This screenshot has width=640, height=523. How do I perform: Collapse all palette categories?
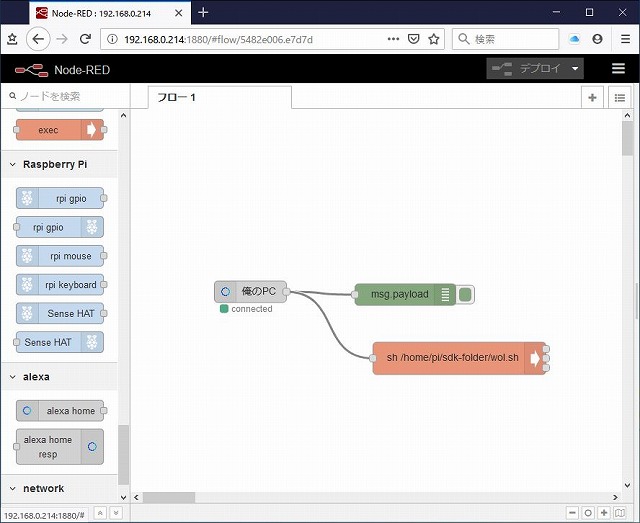pos(100,513)
